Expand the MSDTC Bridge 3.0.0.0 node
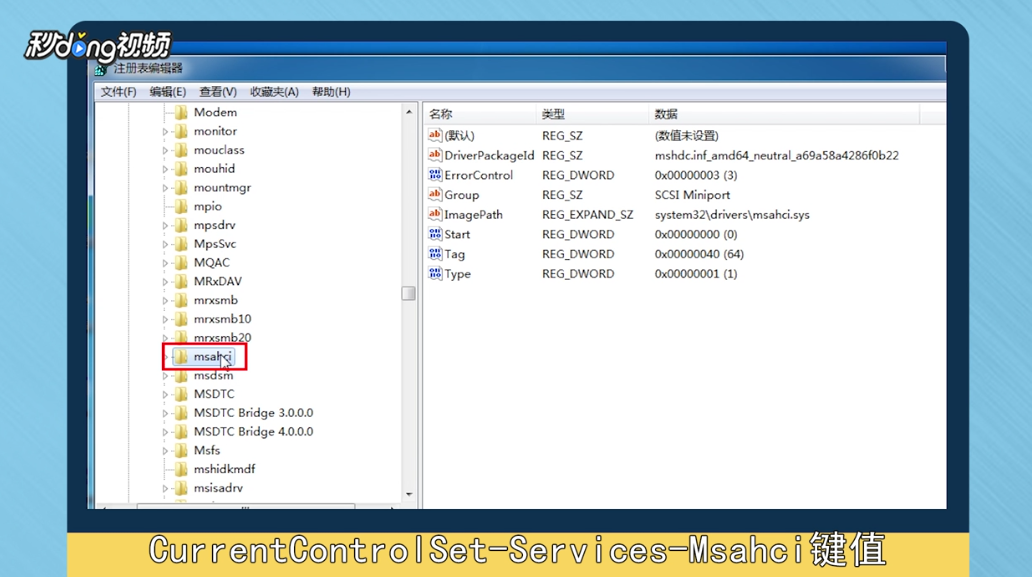The height and width of the screenshot is (577, 1032). pos(165,412)
